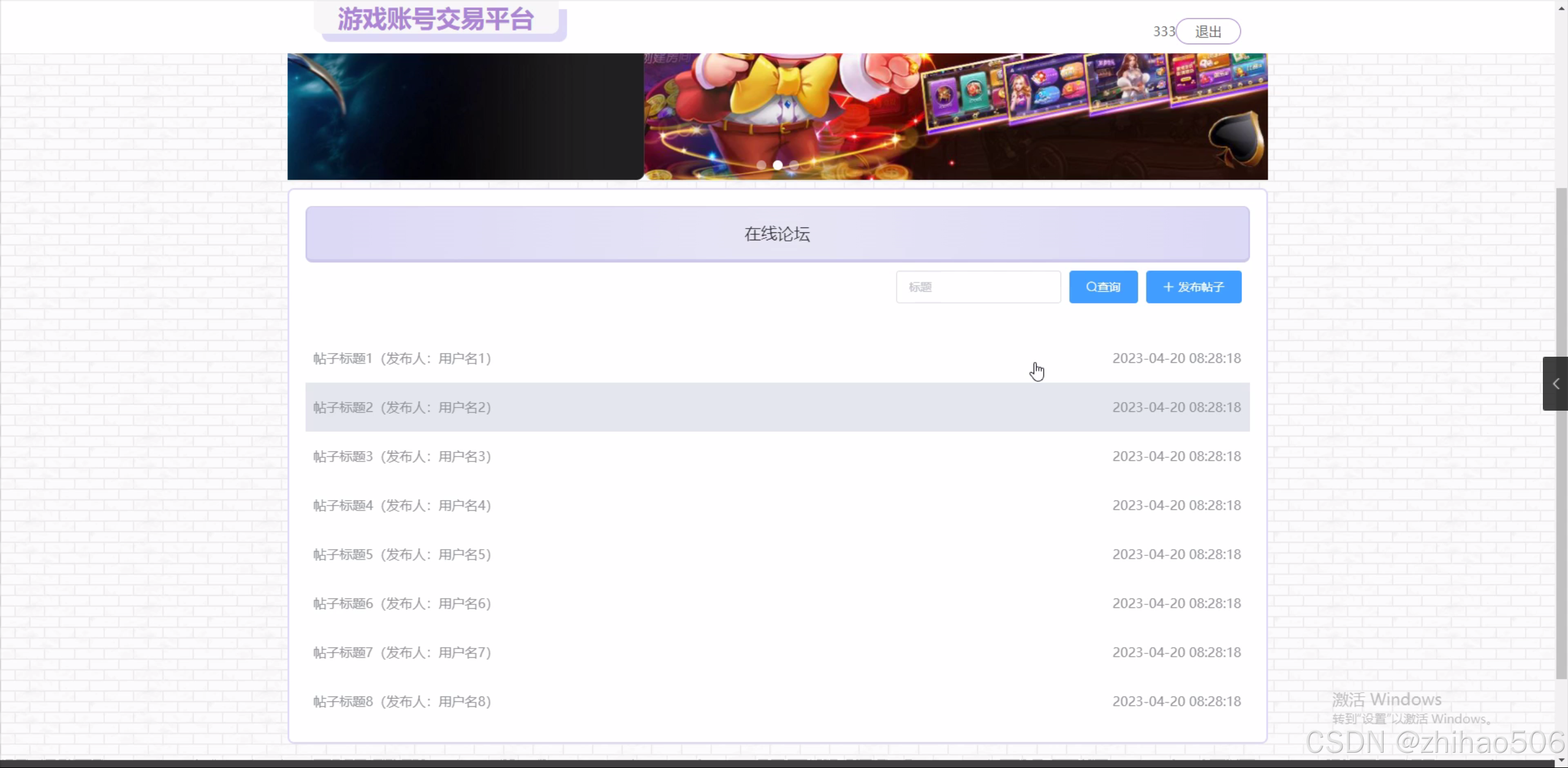The width and height of the screenshot is (1568, 768).
Task: Click the 发布帖子 post button
Action: 1193,287
